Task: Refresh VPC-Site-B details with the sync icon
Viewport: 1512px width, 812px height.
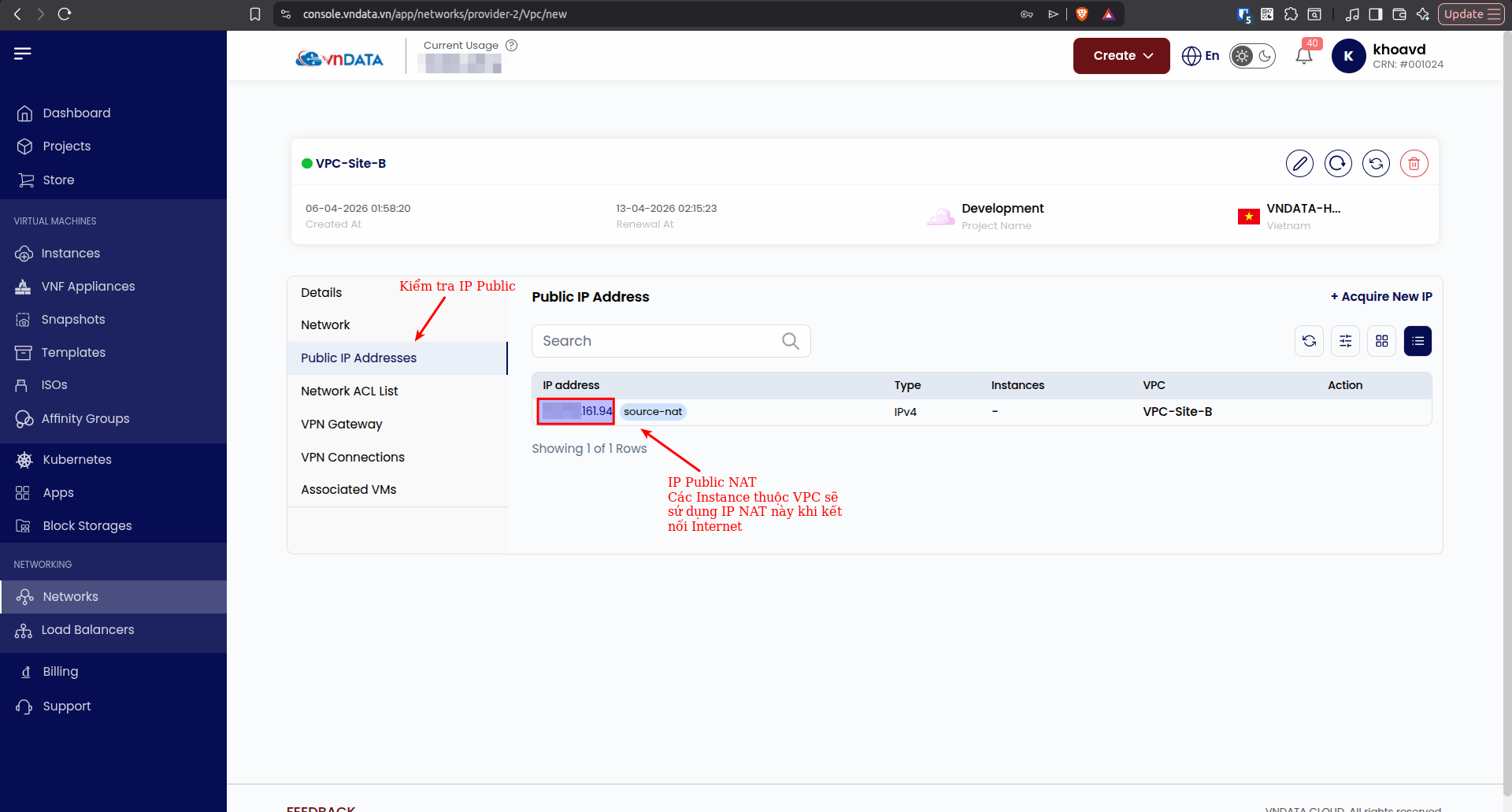Action: (x=1376, y=164)
